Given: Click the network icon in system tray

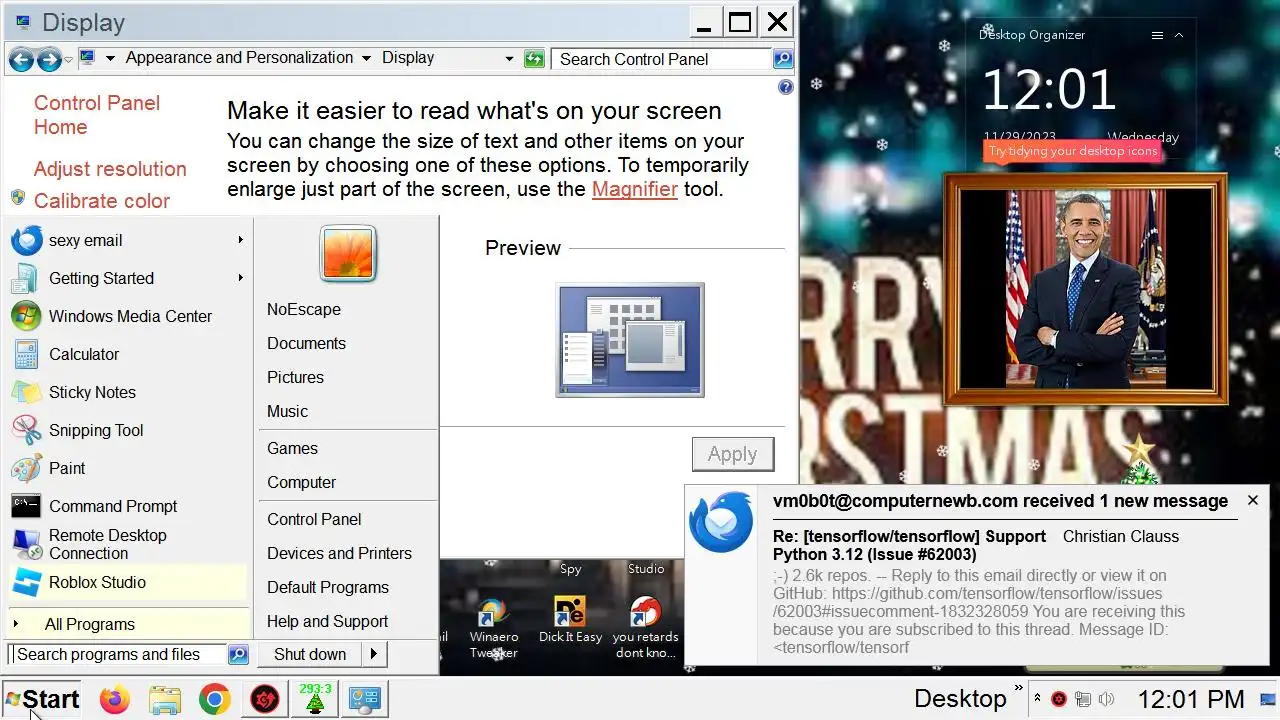Looking at the screenshot, I should pyautogui.click(x=1083, y=699).
